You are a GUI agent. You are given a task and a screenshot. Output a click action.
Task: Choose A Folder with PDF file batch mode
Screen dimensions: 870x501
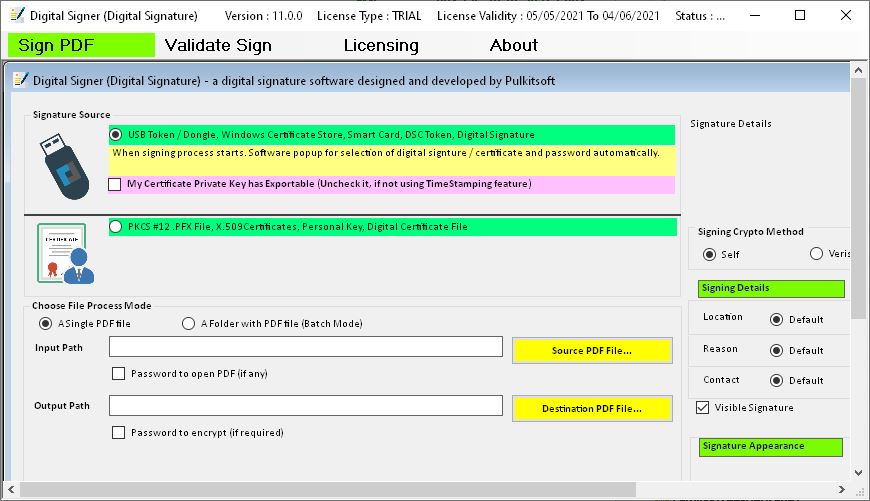pos(188,323)
